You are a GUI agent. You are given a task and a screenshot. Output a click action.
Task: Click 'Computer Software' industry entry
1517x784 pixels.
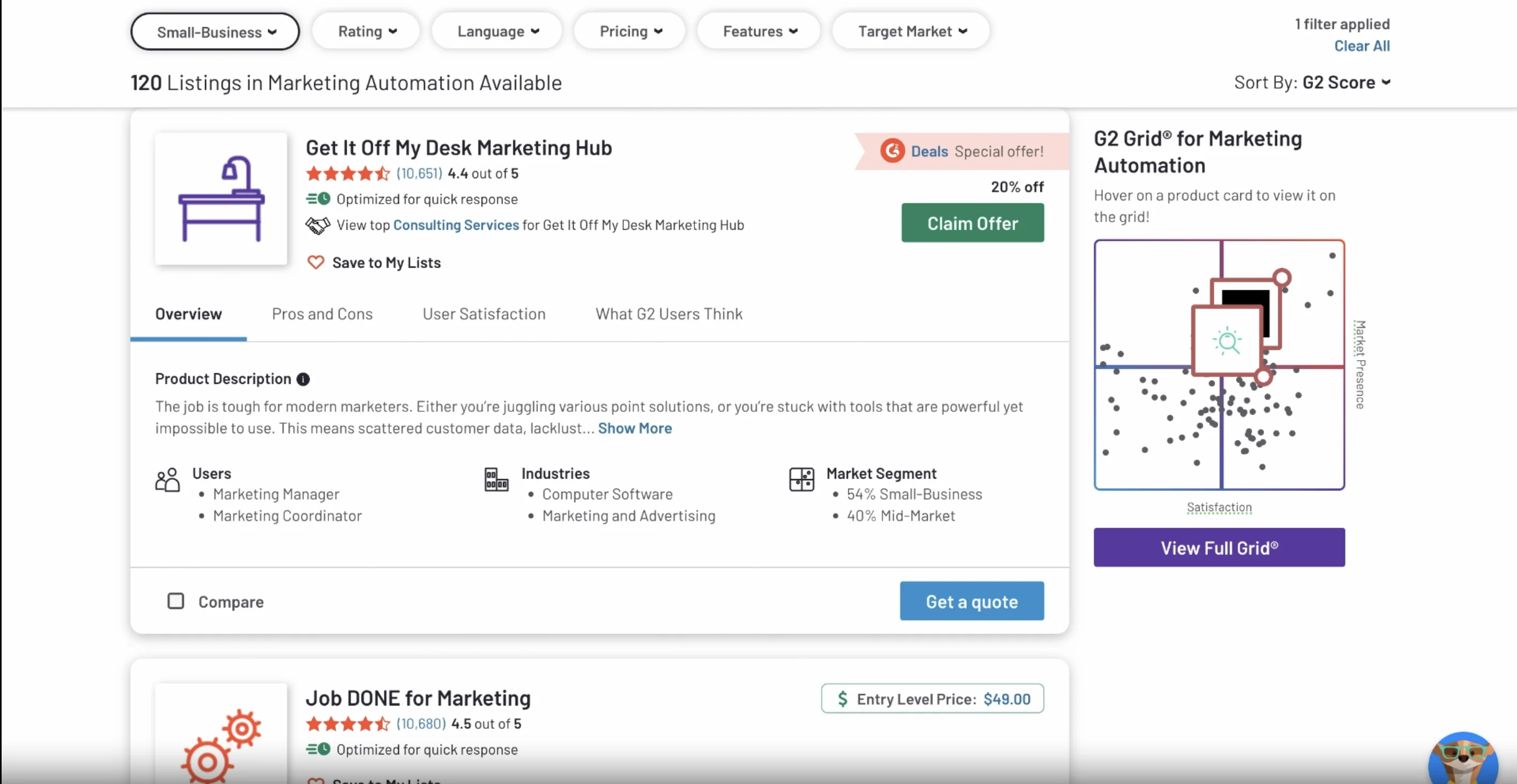click(607, 494)
